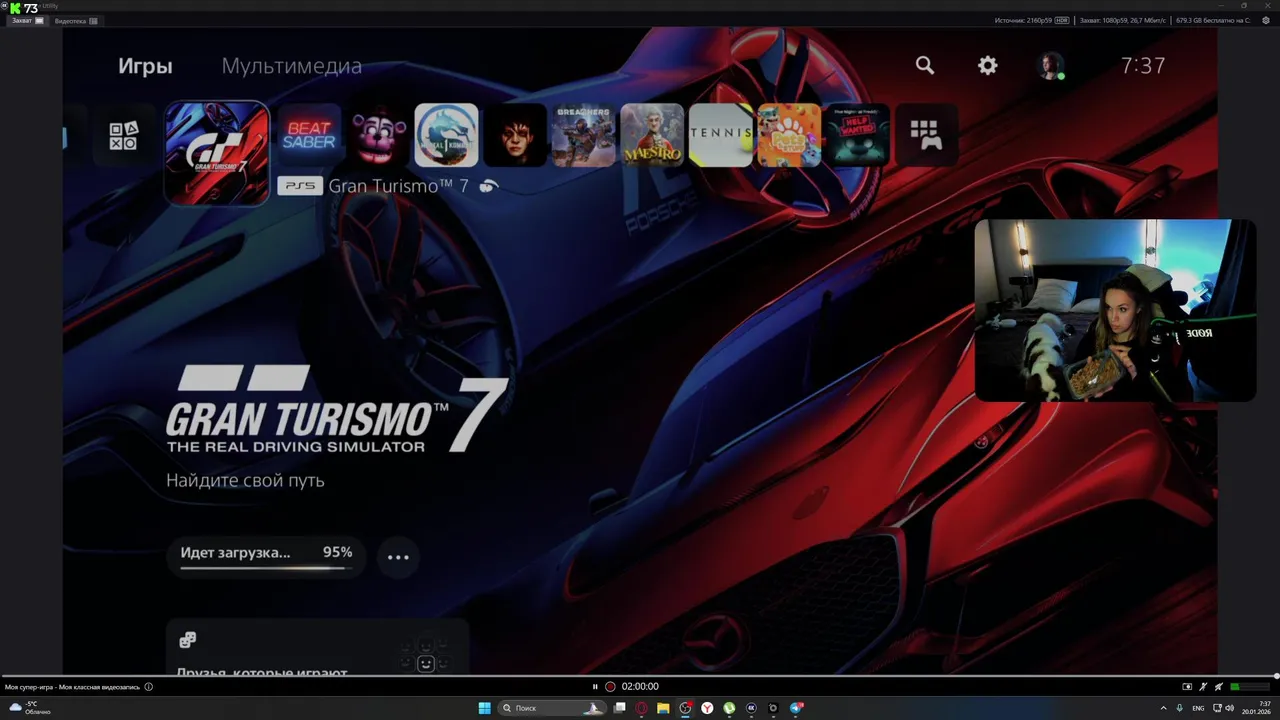1280x720 pixels.
Task: Open the PlayStation Store tile
Action: 123,135
